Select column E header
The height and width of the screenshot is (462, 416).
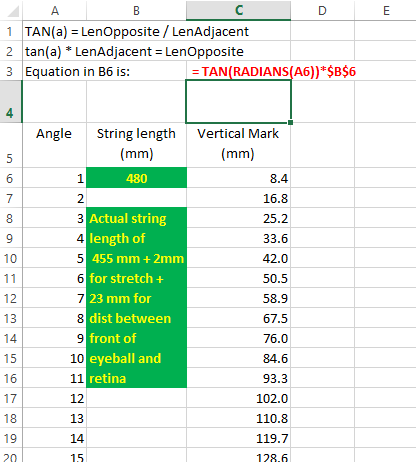[386, 11]
